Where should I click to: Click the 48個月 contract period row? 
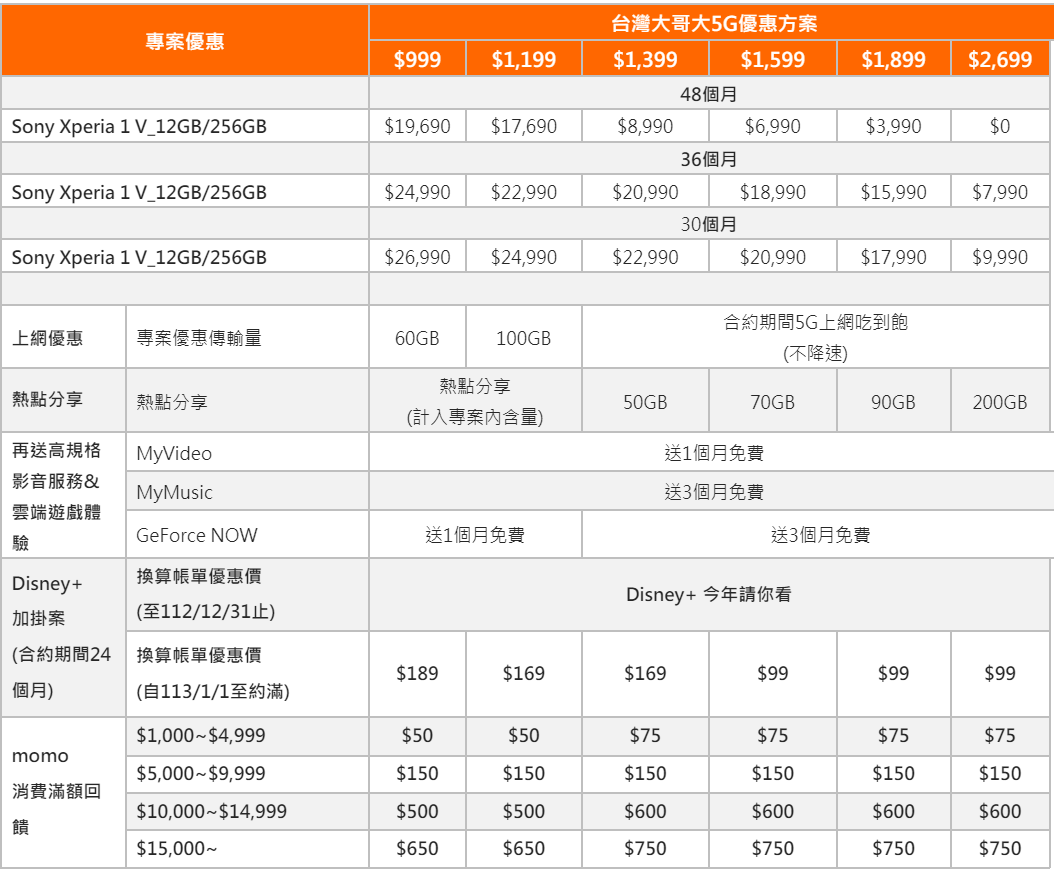pyautogui.click(x=709, y=94)
